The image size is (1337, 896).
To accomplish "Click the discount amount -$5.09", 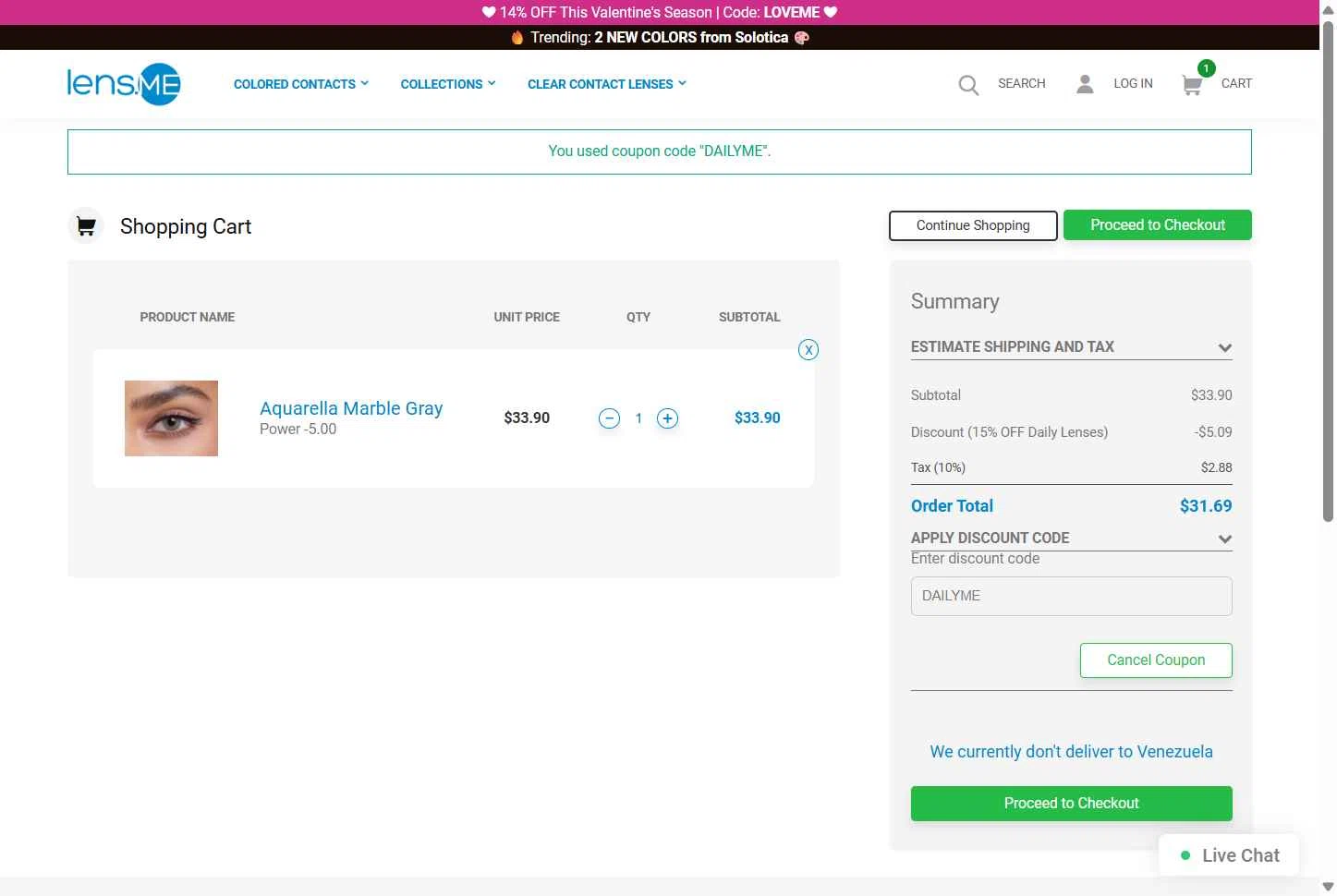I will pos(1213,432).
